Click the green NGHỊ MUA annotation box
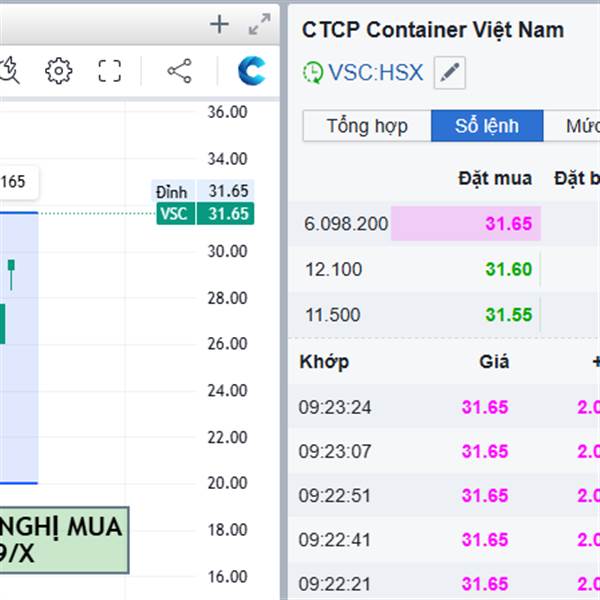The width and height of the screenshot is (600, 600). [x=64, y=540]
